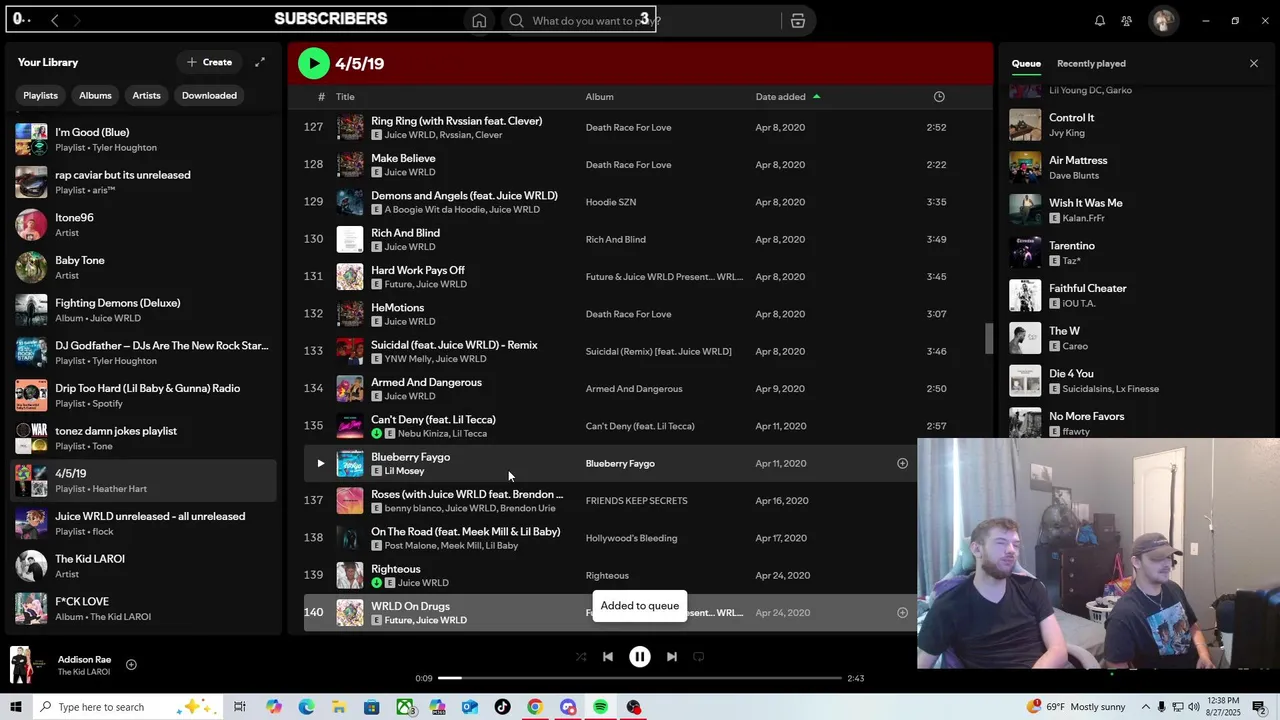Click the green Play button for 4/5/19 playlist
The width and height of the screenshot is (1280, 720).
click(x=314, y=63)
